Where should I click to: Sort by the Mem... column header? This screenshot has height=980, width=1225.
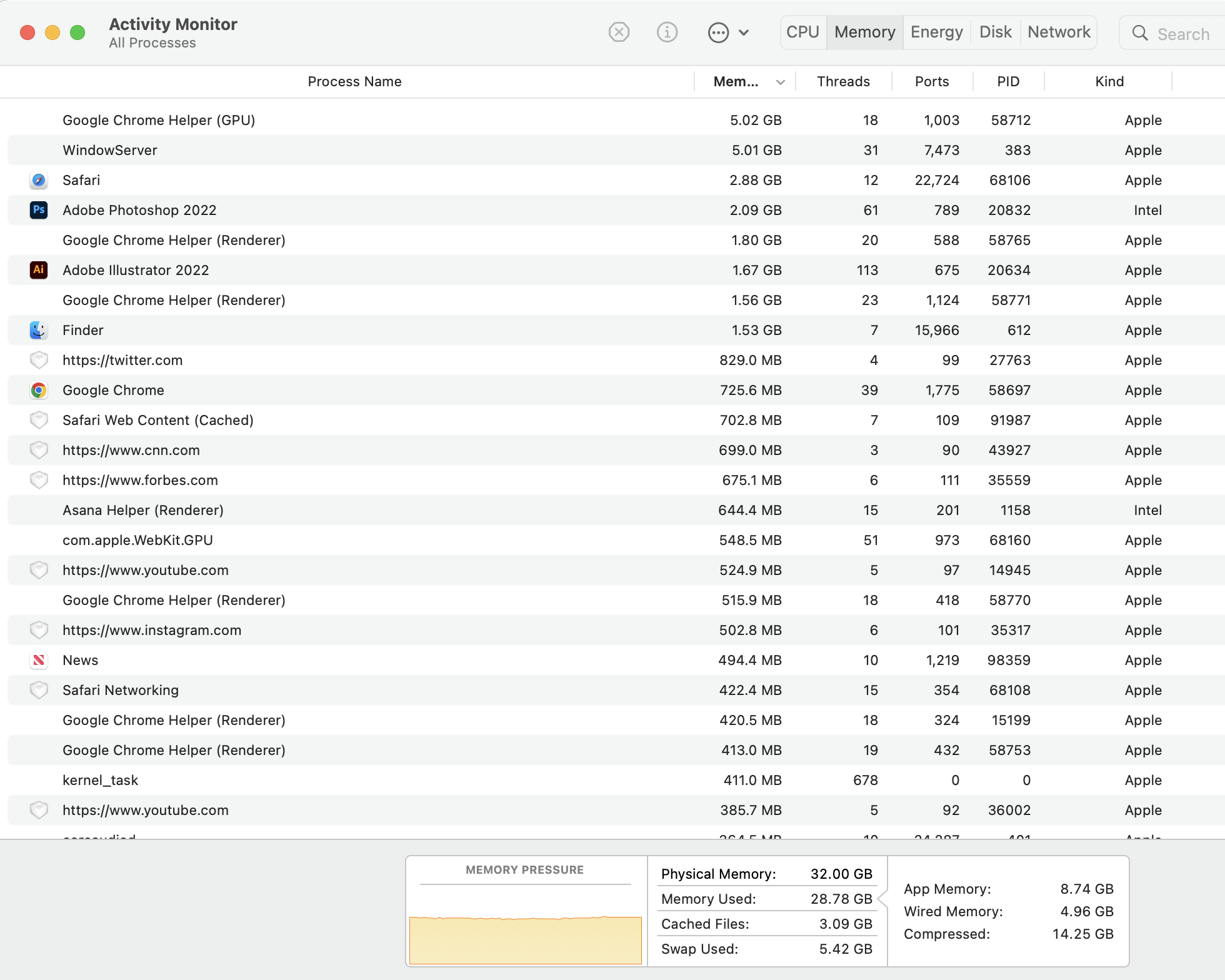[x=736, y=82]
